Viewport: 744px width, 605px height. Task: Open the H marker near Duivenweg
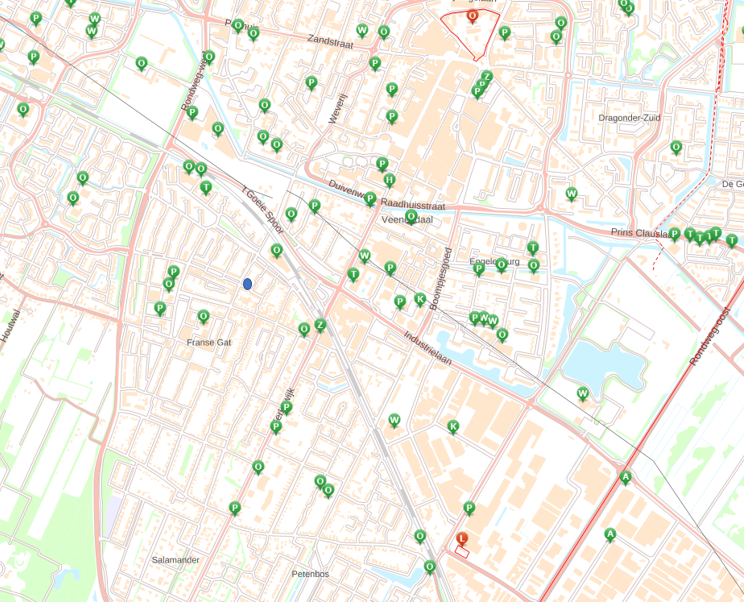[389, 180]
